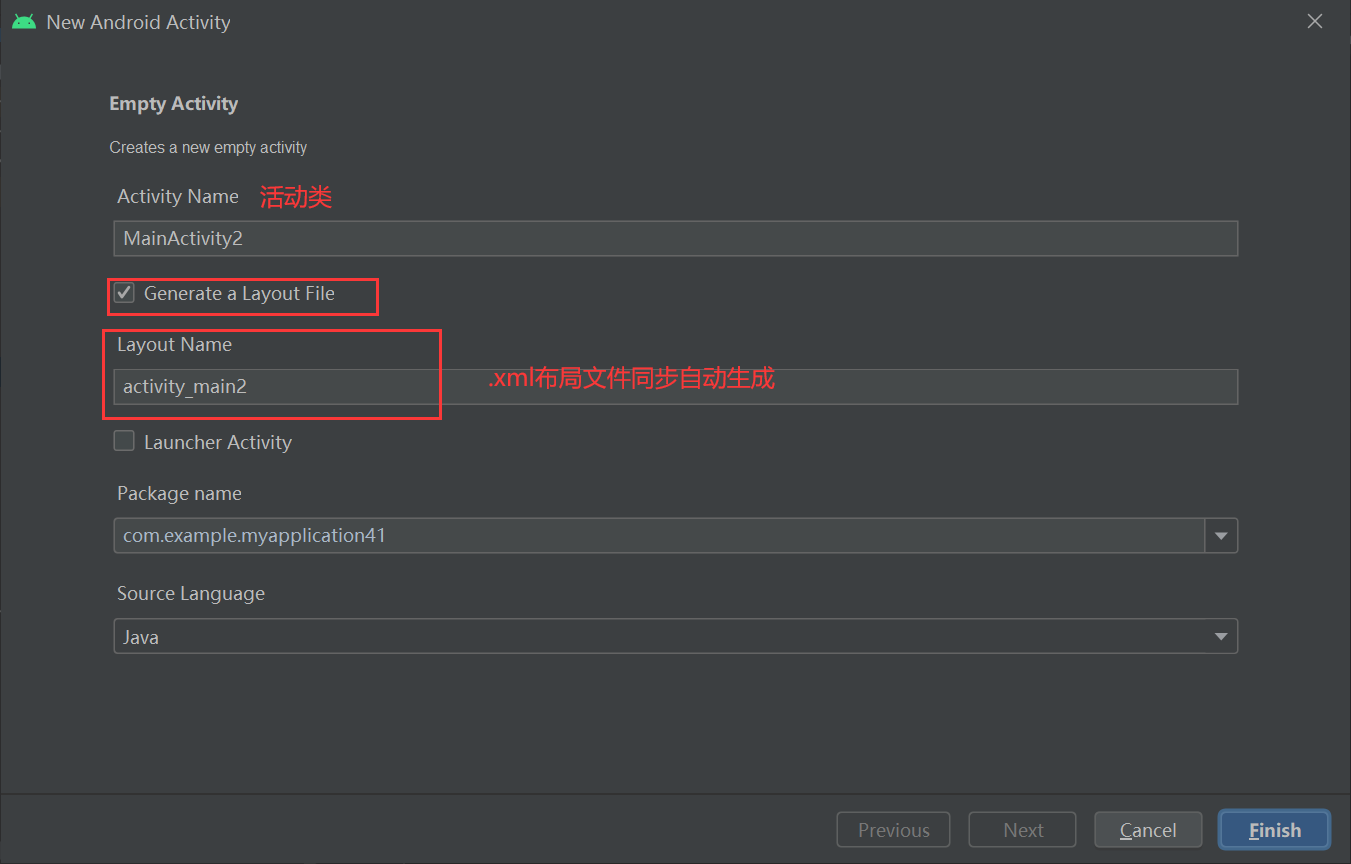
Task: Open the Package name dropdown arrow
Action: pyautogui.click(x=1221, y=535)
